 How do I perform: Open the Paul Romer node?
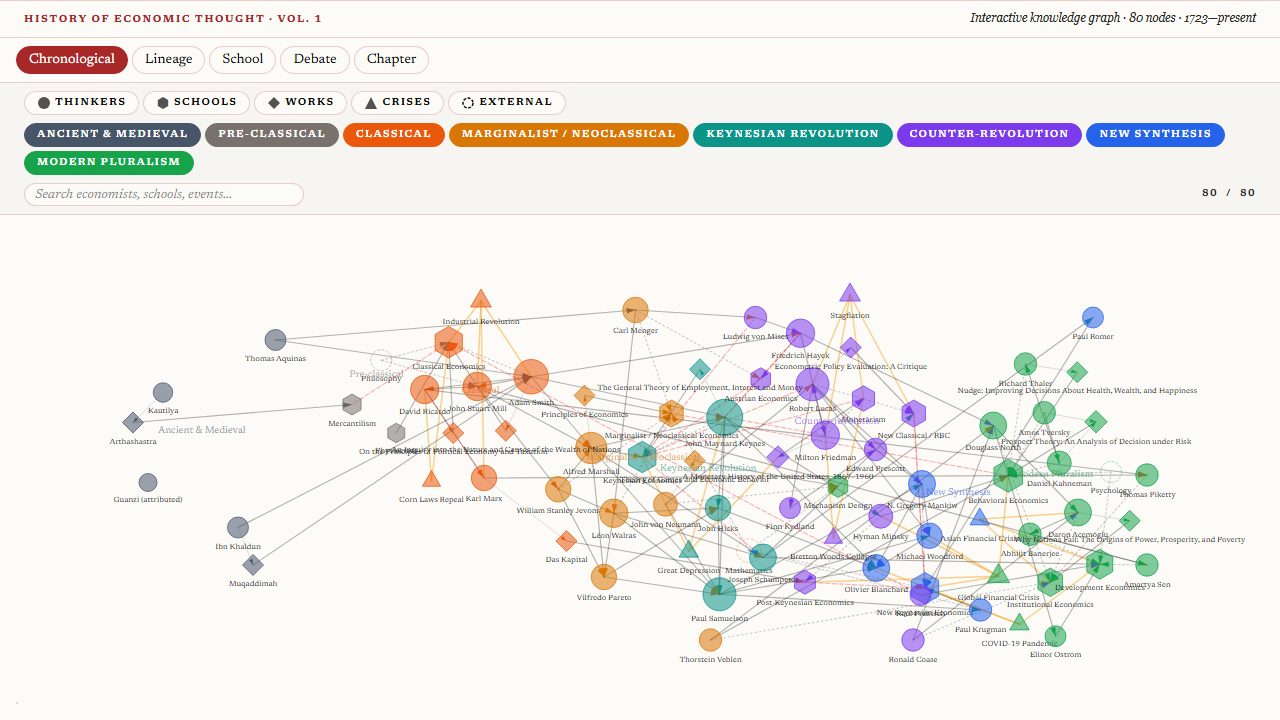pos(1093,317)
